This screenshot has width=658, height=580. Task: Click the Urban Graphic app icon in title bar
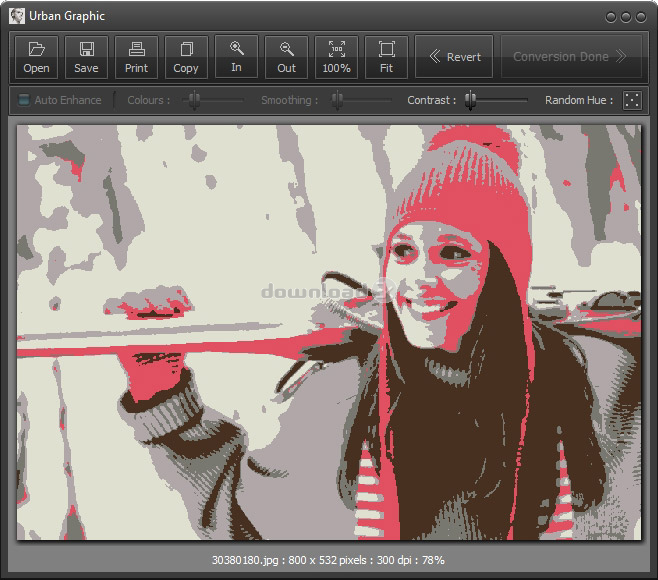17,16
